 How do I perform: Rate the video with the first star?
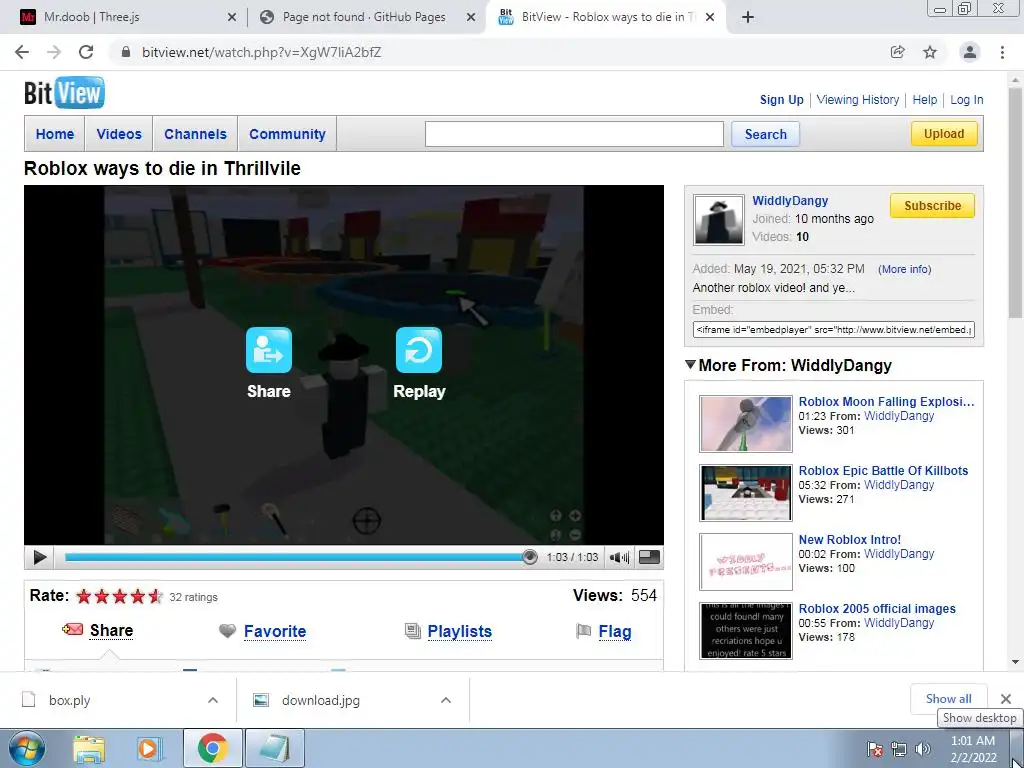click(84, 596)
